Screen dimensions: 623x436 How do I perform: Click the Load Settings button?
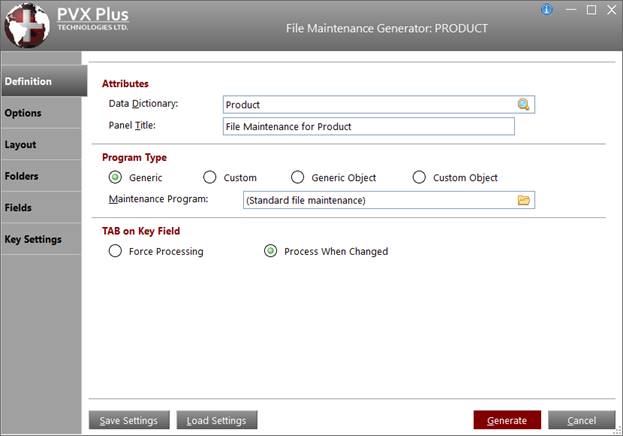point(217,420)
